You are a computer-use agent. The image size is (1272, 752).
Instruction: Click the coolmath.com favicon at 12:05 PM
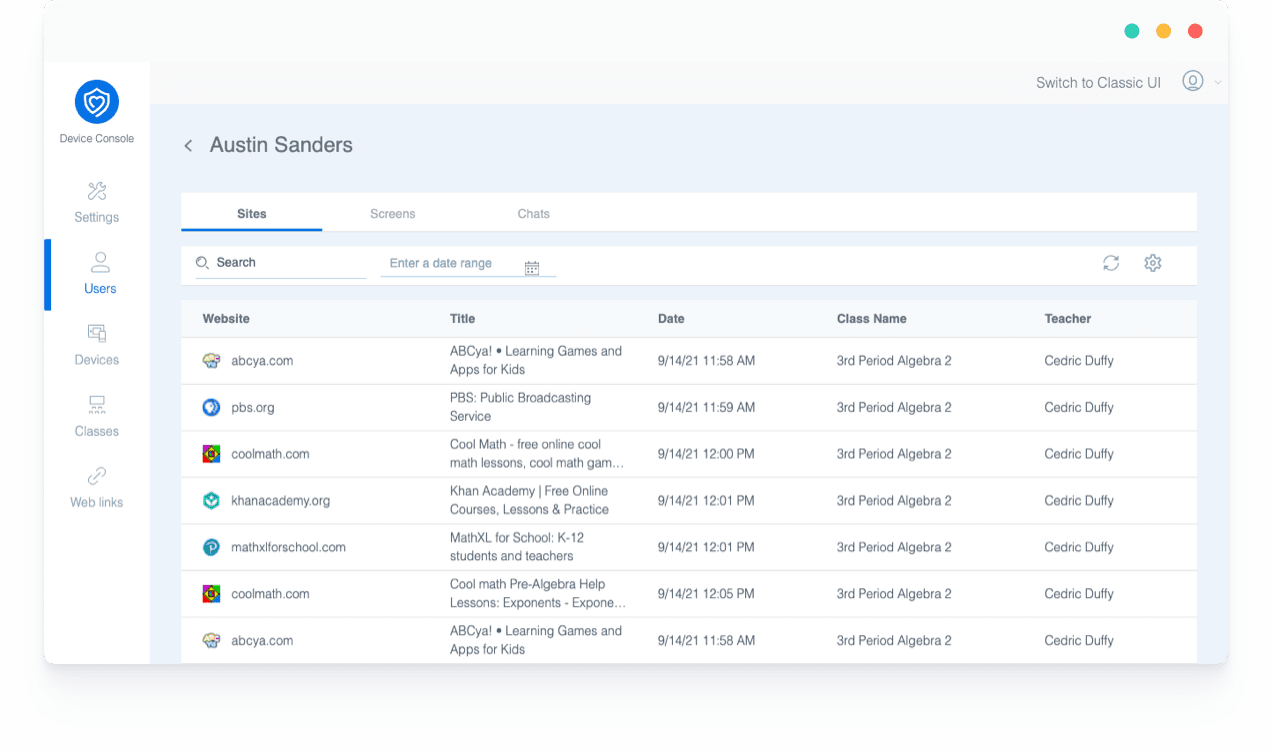pos(211,594)
